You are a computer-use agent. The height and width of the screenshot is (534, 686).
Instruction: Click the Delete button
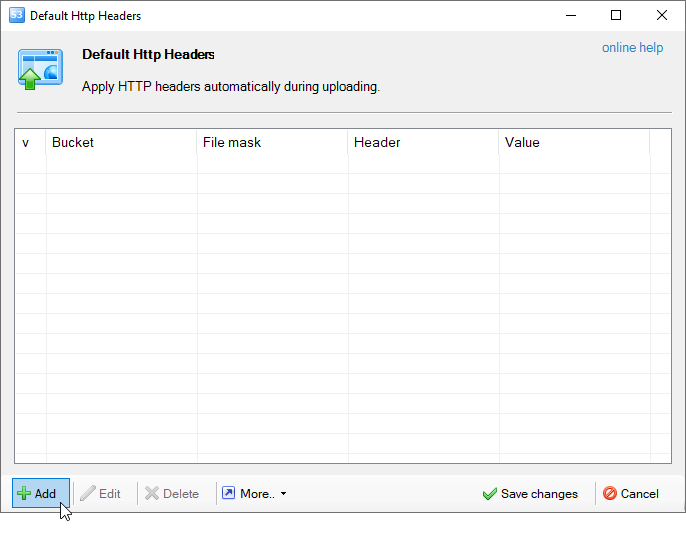coord(172,493)
